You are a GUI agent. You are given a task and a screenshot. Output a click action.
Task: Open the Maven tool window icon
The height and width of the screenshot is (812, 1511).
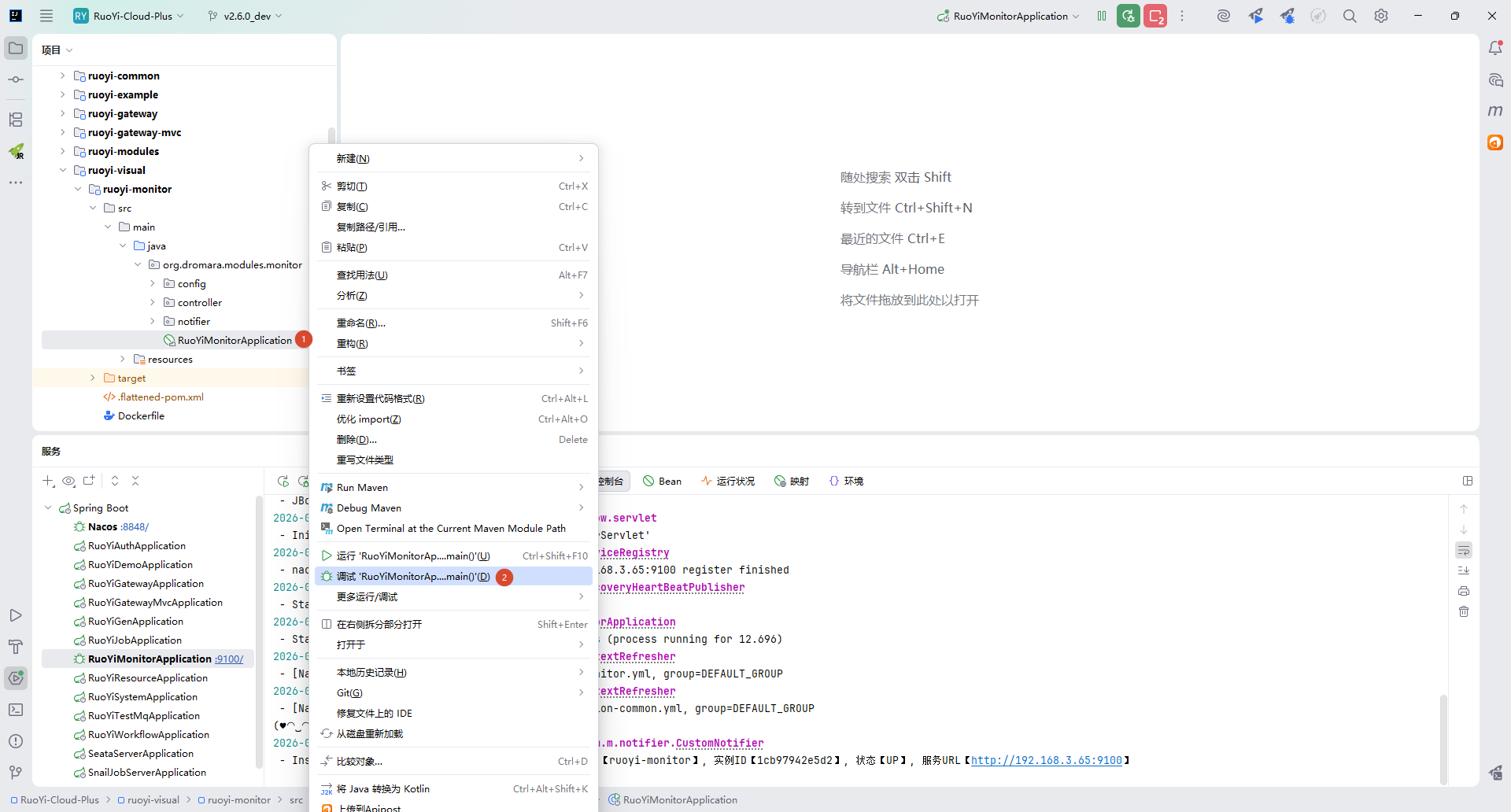[x=1495, y=111]
